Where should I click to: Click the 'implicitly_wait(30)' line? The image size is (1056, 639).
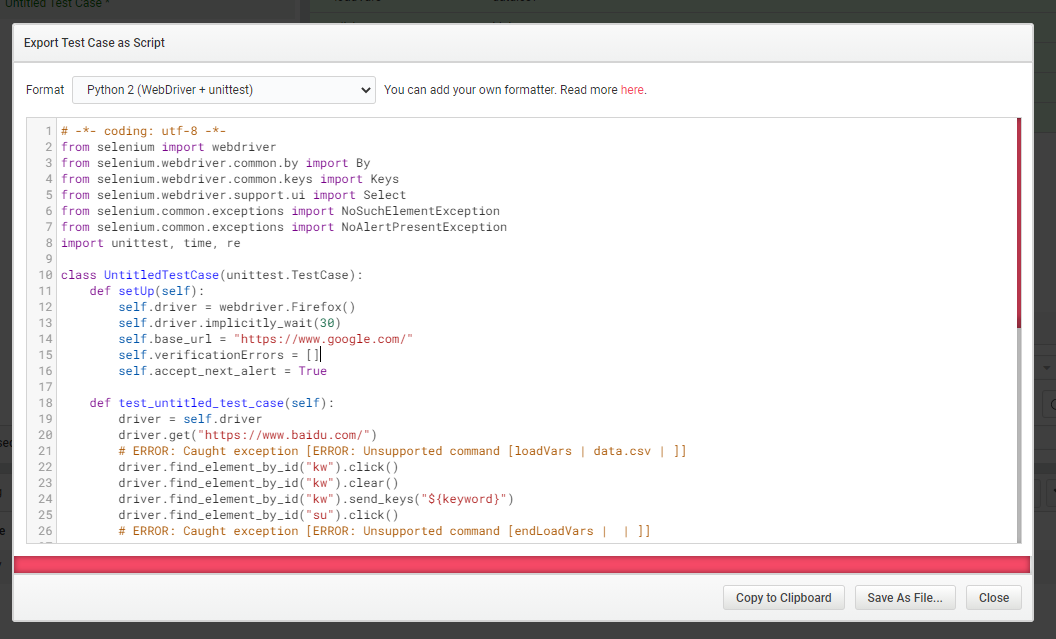pyautogui.click(x=230, y=323)
